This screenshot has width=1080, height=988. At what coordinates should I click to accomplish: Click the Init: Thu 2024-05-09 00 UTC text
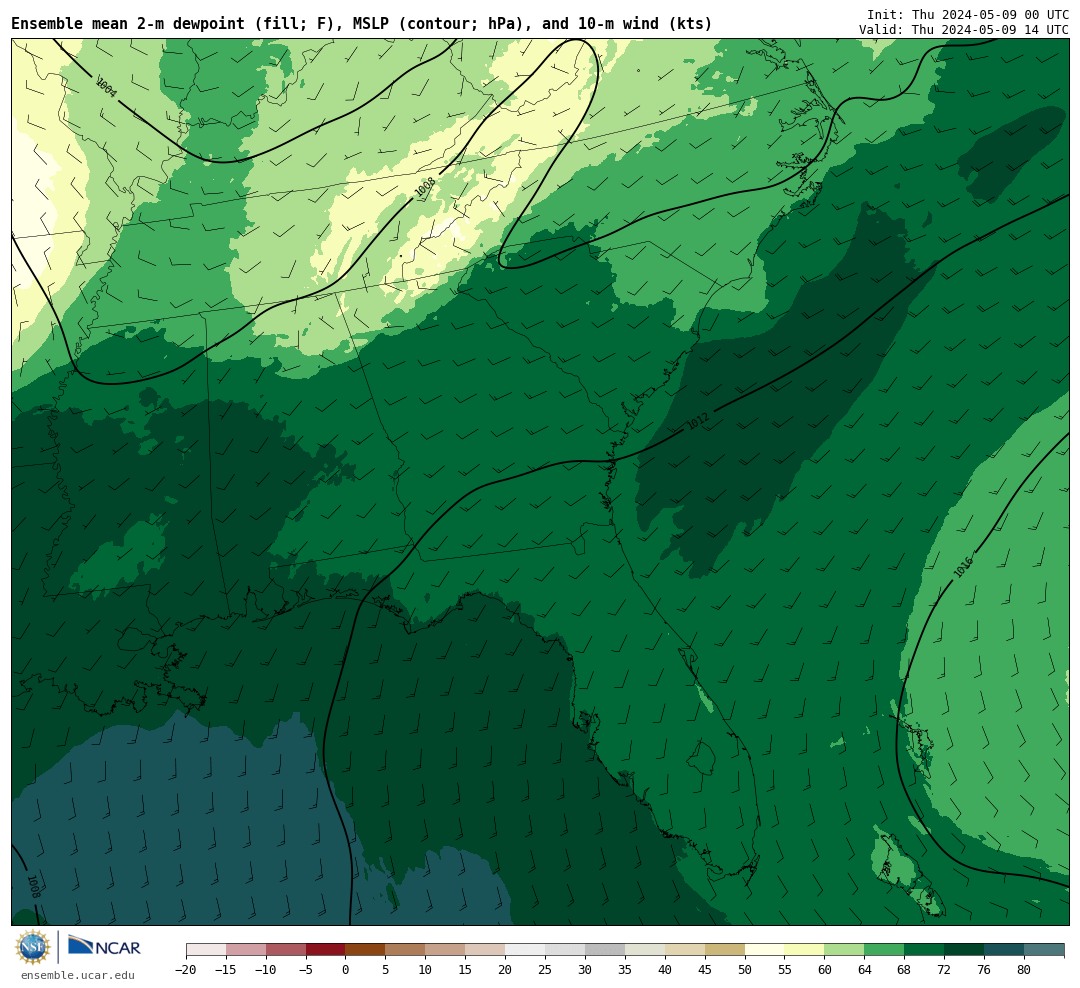click(968, 14)
